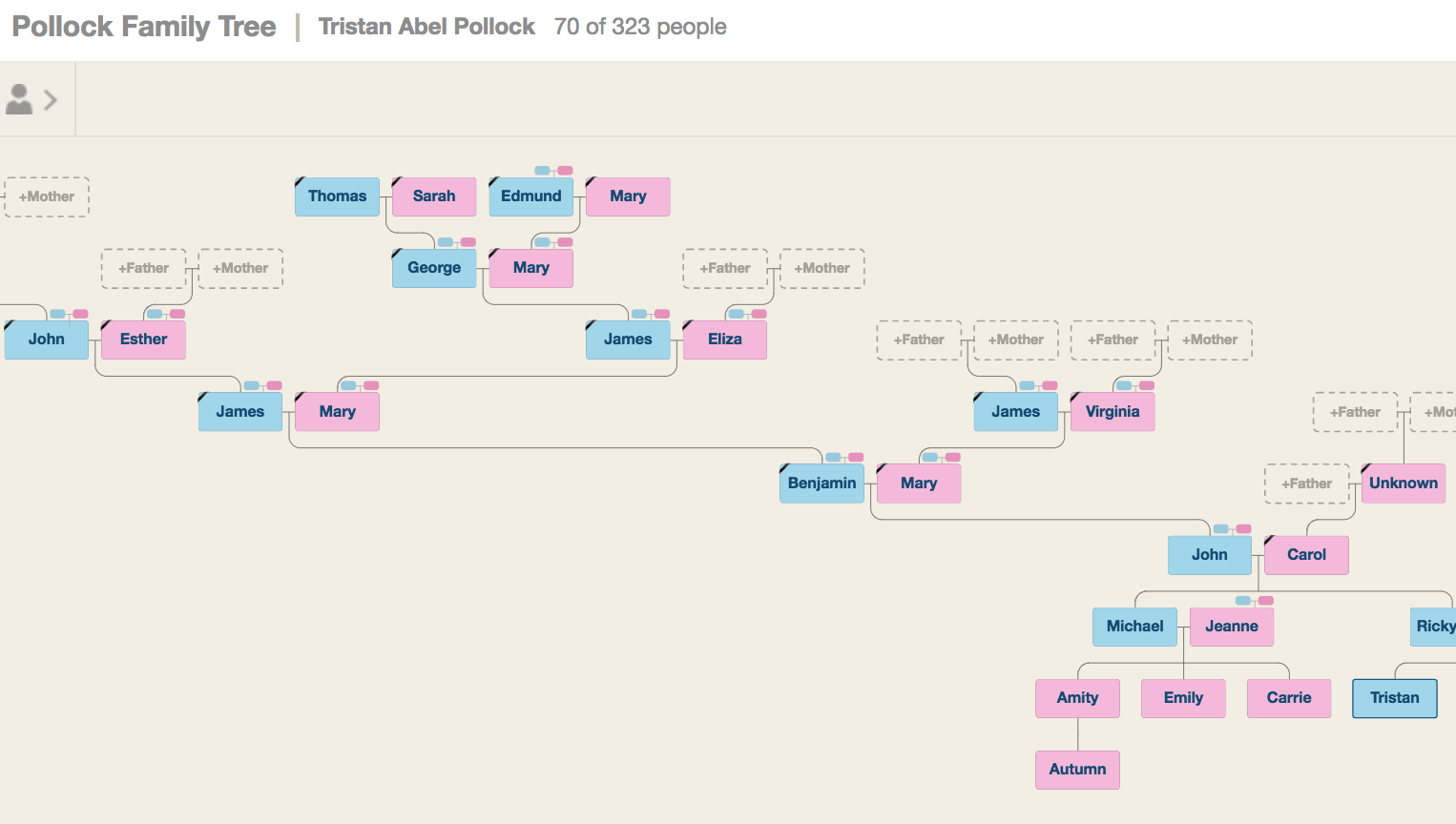Select the Unknown mother node
1456x824 pixels.
[x=1403, y=484]
